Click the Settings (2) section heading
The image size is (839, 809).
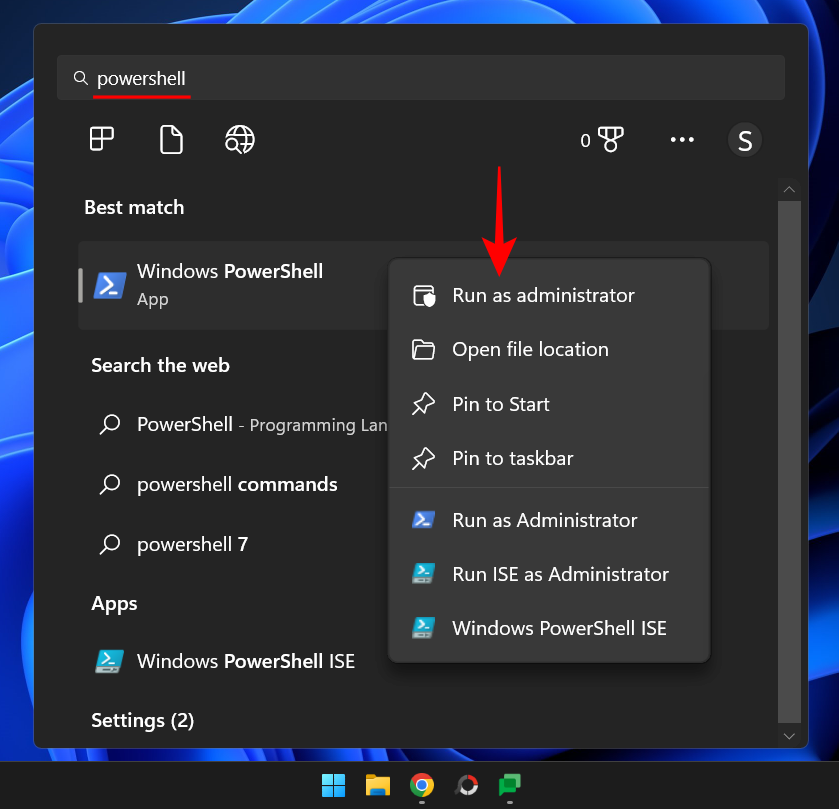pos(143,720)
